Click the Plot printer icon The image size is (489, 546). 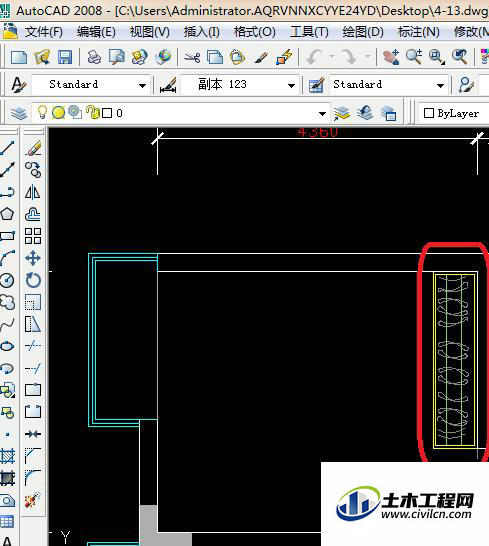click(x=94, y=57)
